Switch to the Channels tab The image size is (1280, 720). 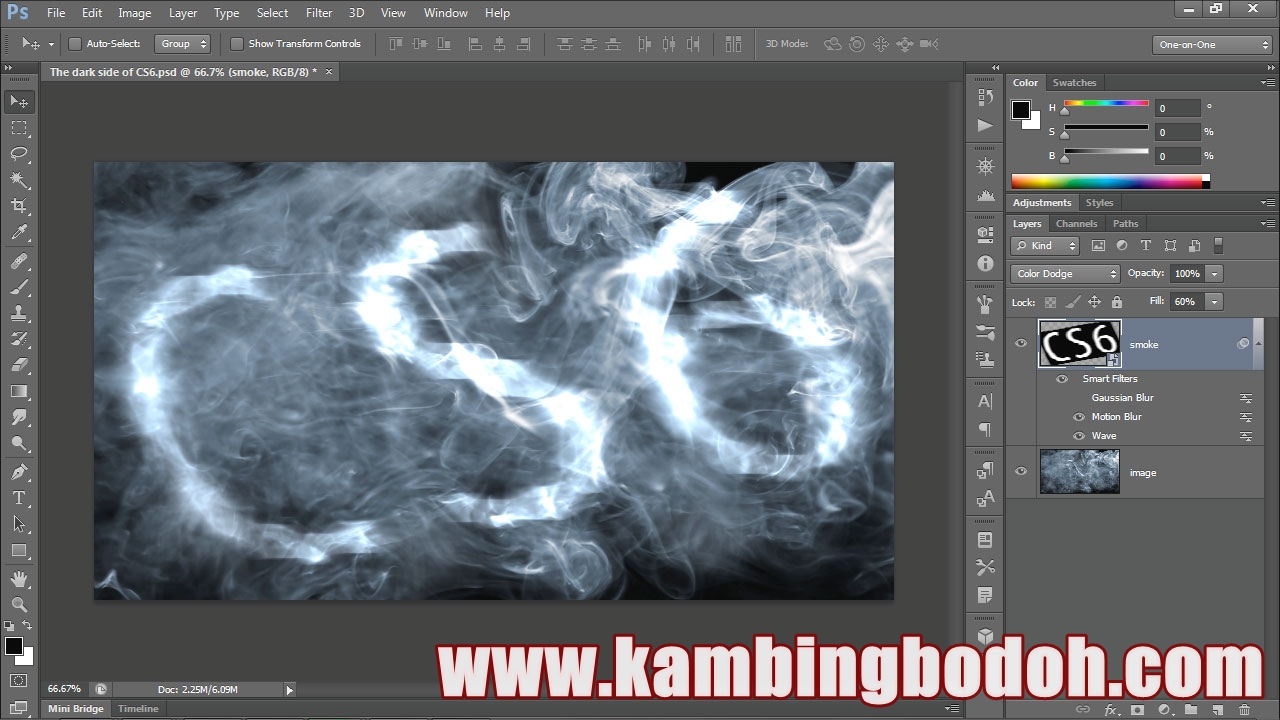pos(1076,224)
